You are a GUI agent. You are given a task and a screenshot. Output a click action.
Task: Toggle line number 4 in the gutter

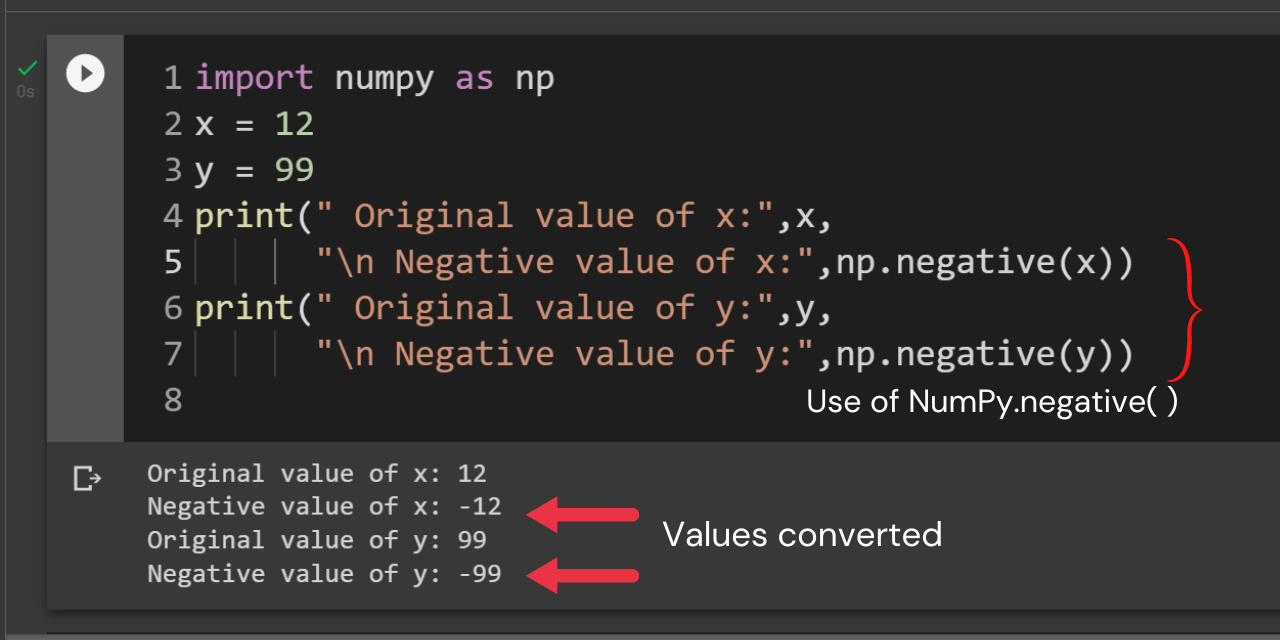(171, 215)
